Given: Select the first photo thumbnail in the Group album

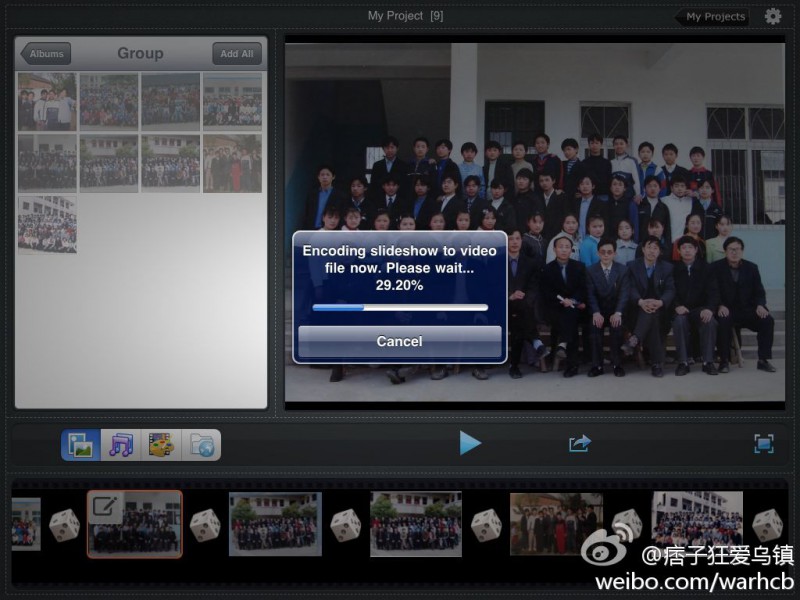Looking at the screenshot, I should click(47, 102).
